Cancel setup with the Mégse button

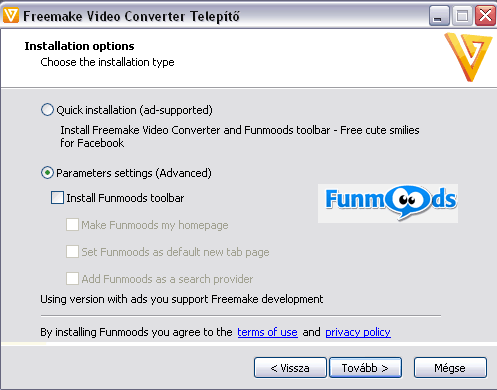tap(450, 368)
